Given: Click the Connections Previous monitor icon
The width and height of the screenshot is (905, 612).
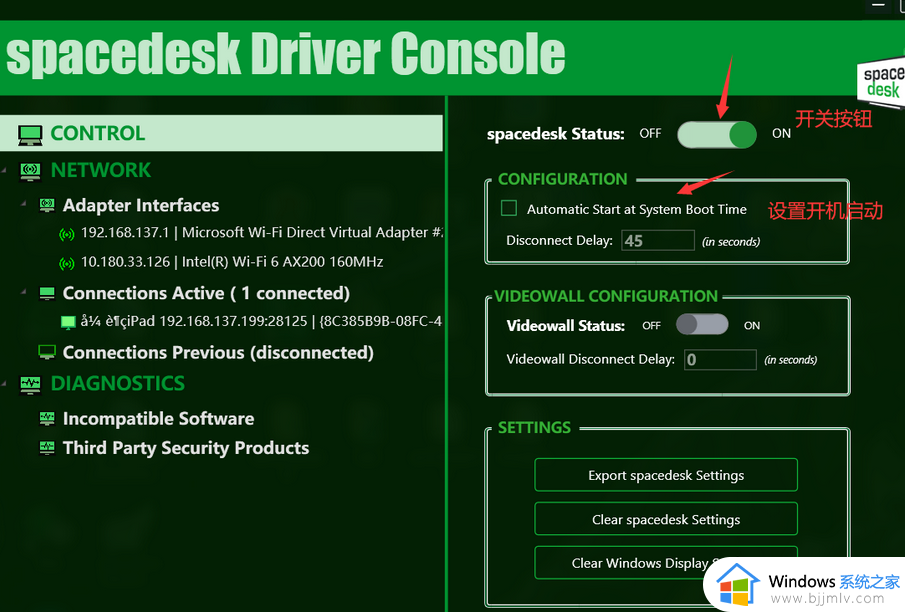Looking at the screenshot, I should pyautogui.click(x=47, y=352).
